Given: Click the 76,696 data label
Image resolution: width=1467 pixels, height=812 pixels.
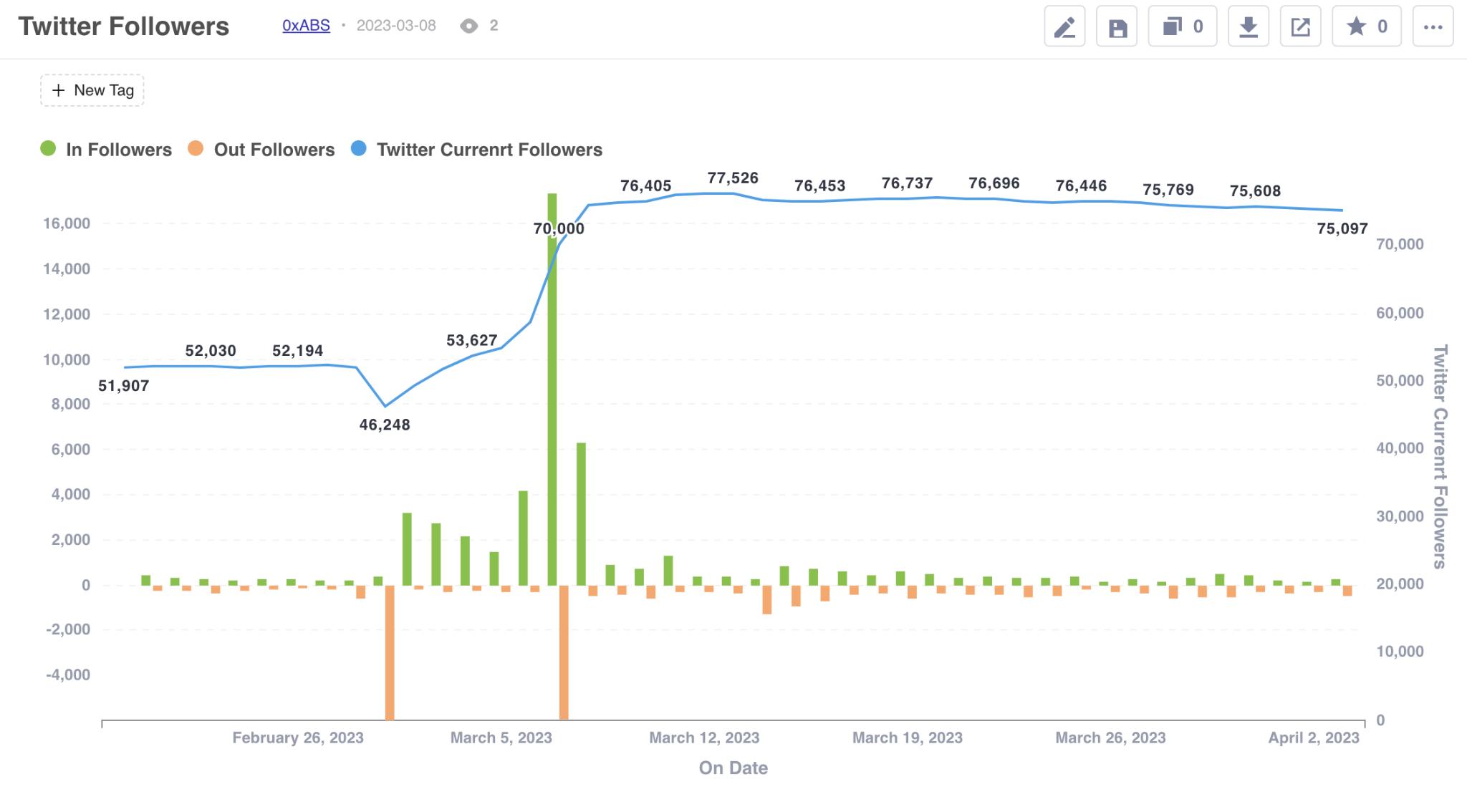Looking at the screenshot, I should [994, 183].
